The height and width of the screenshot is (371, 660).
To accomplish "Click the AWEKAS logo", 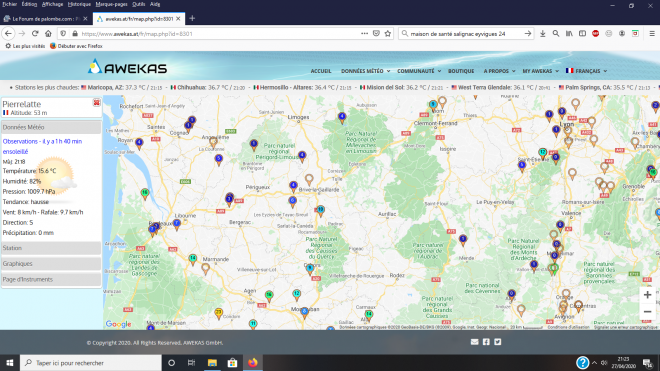I will pos(128,67).
